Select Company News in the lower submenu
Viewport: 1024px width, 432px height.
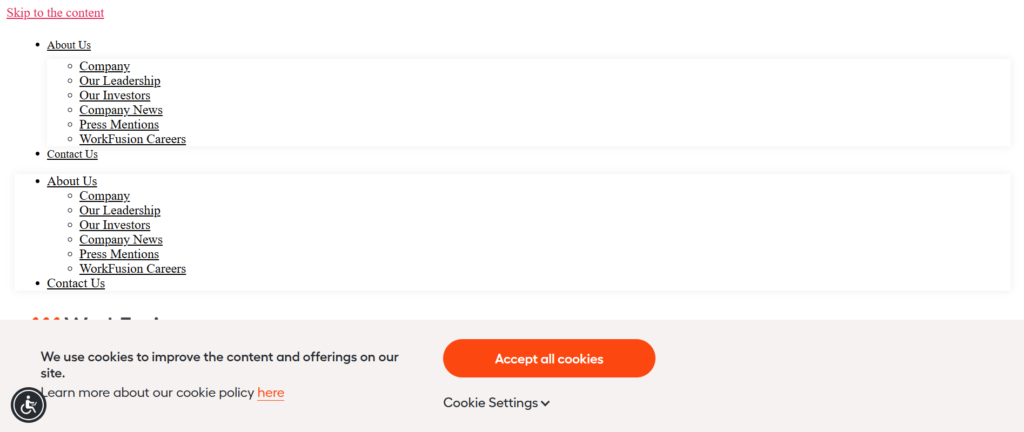pos(121,240)
